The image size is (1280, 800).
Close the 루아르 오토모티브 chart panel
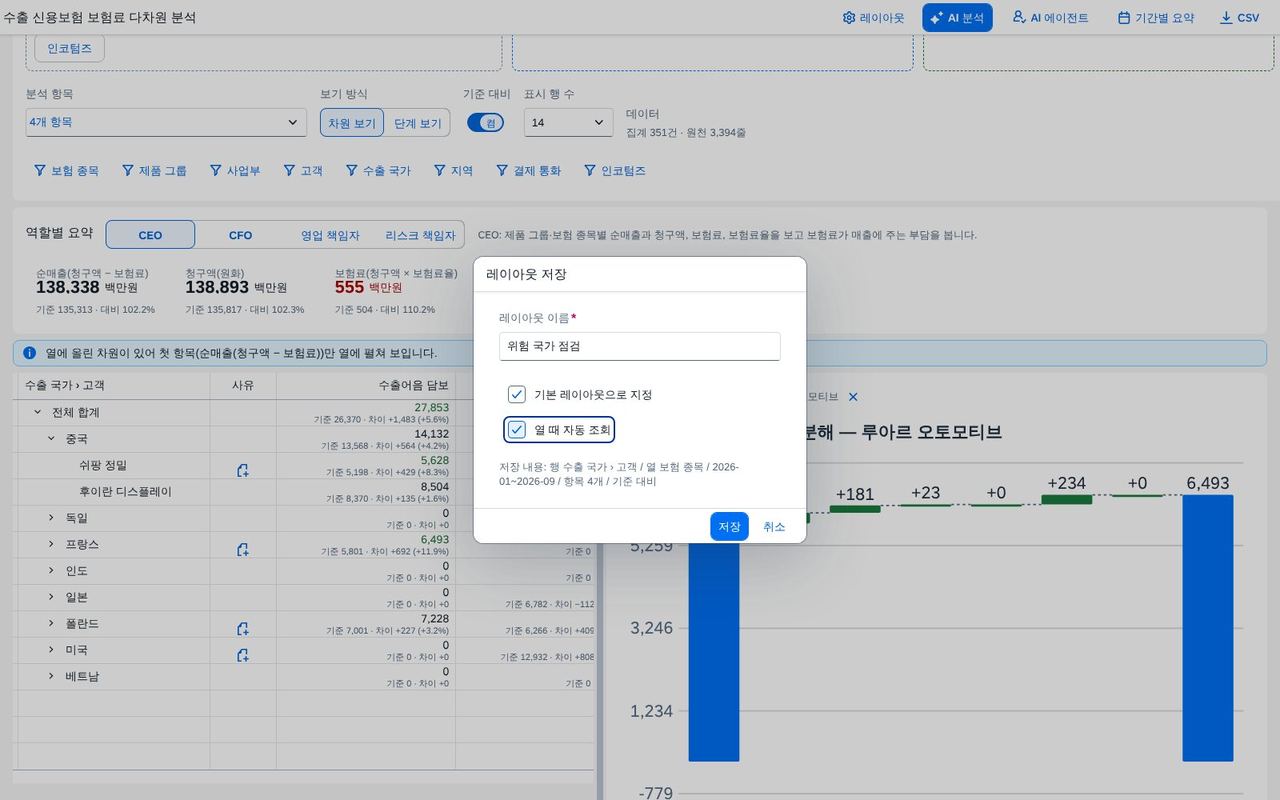(853, 397)
